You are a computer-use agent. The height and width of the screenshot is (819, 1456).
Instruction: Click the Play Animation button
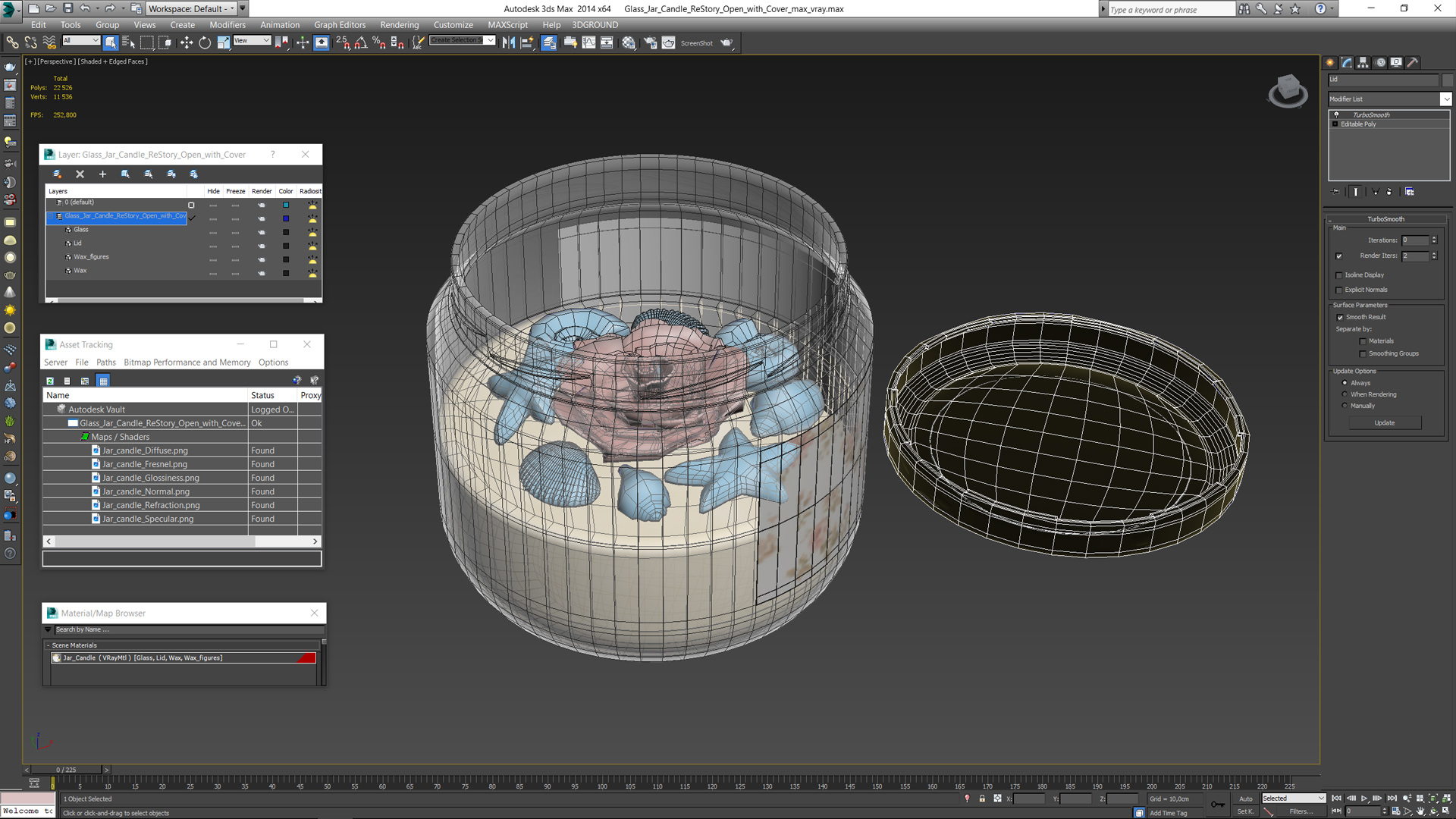click(x=1364, y=799)
